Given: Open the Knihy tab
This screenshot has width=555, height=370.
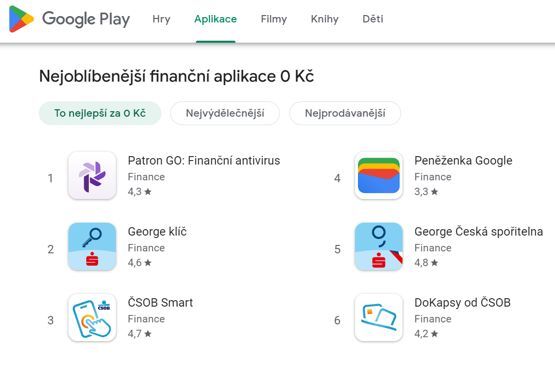Looking at the screenshot, I should (325, 19).
